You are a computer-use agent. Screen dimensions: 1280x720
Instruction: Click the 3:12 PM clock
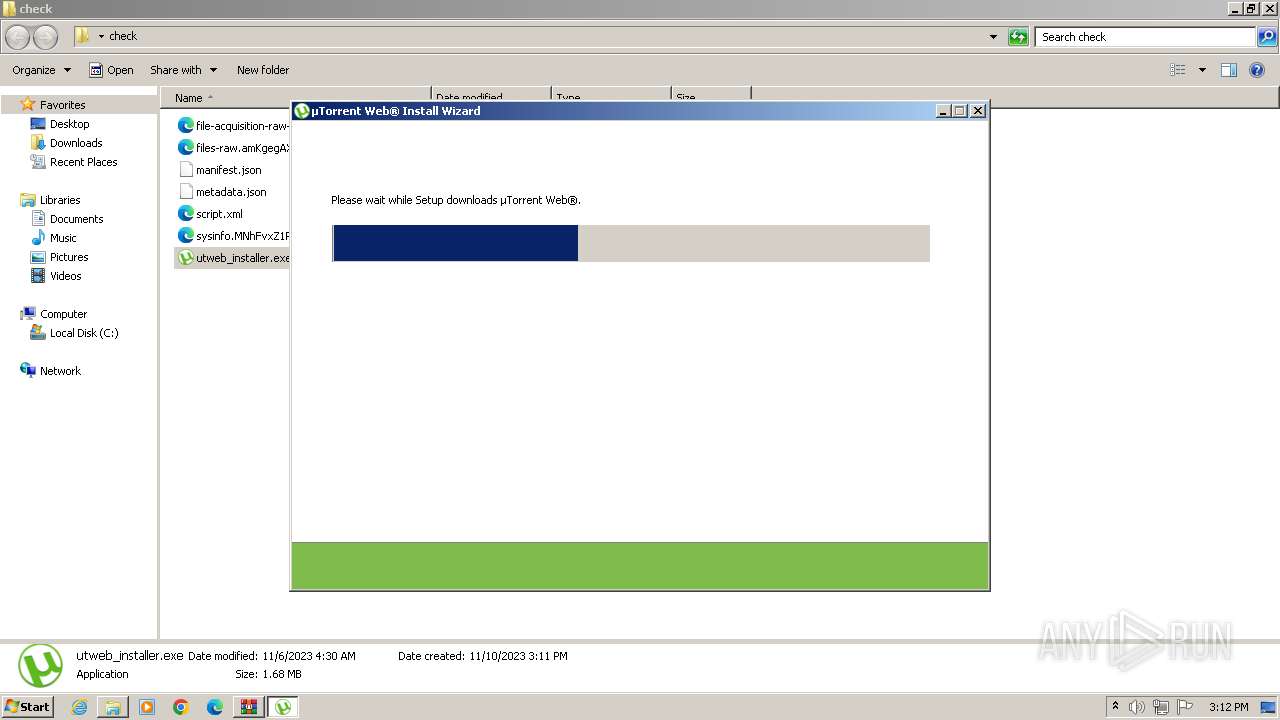1228,707
